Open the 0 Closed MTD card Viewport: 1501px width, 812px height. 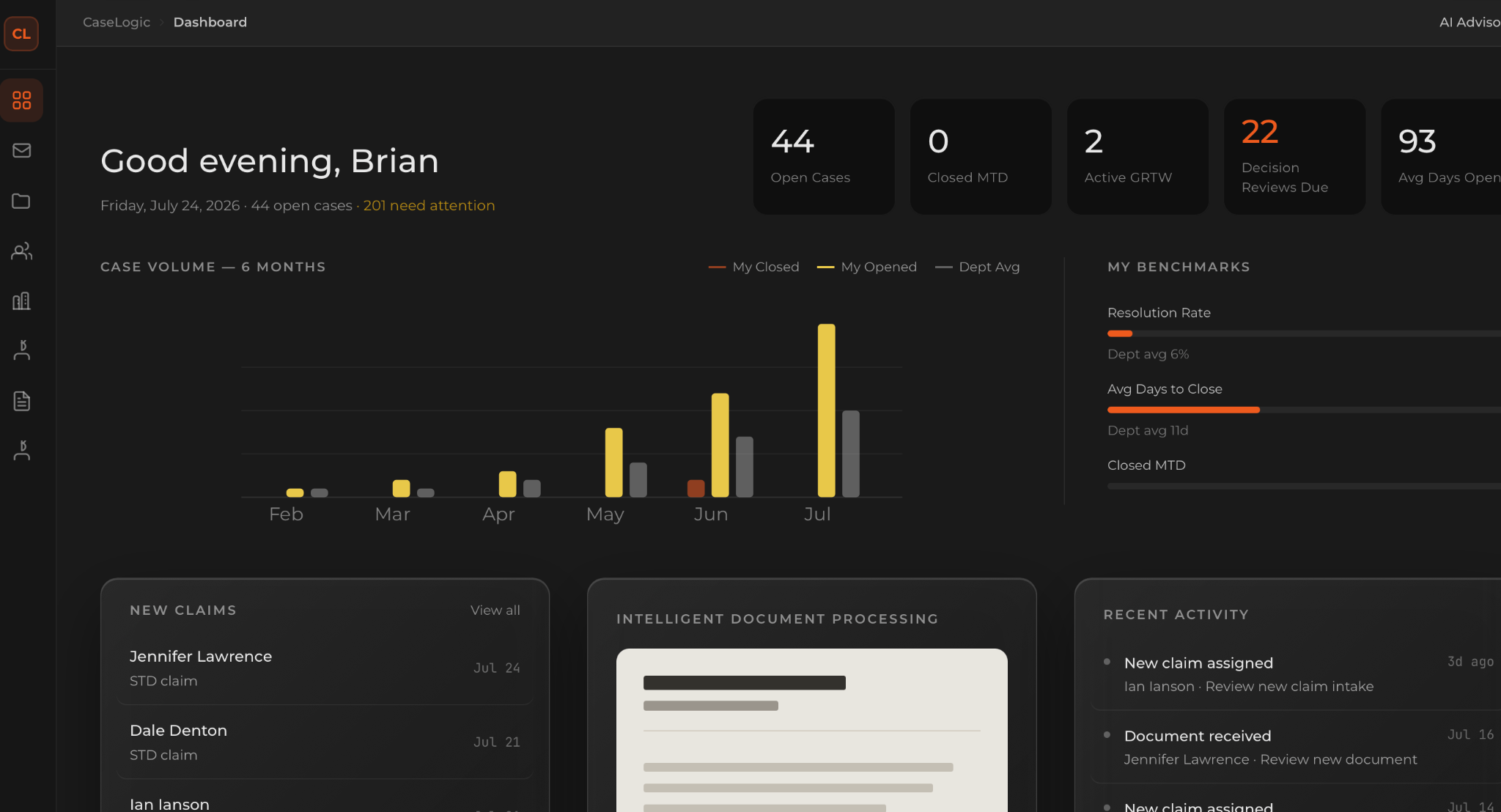pos(981,157)
